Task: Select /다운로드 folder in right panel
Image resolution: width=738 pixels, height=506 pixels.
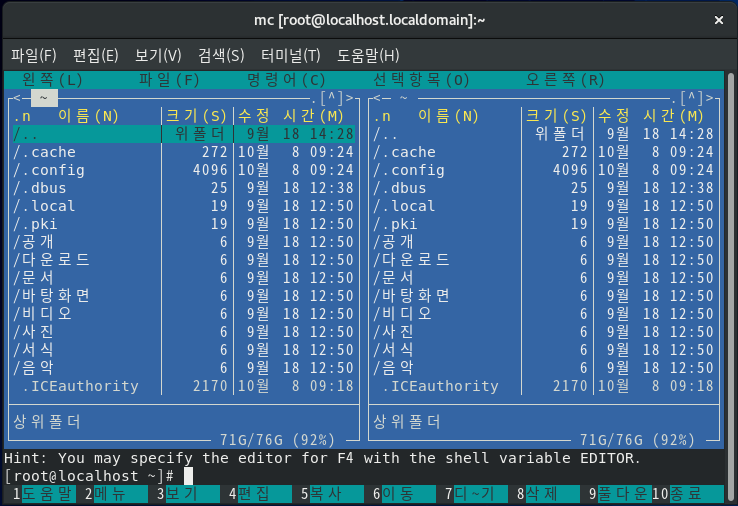Action: (544, 260)
